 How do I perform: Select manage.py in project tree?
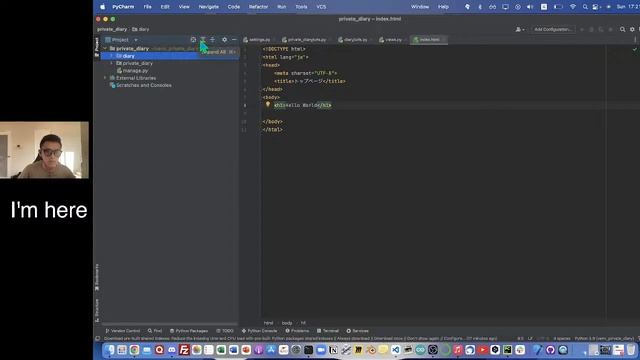[135, 71]
